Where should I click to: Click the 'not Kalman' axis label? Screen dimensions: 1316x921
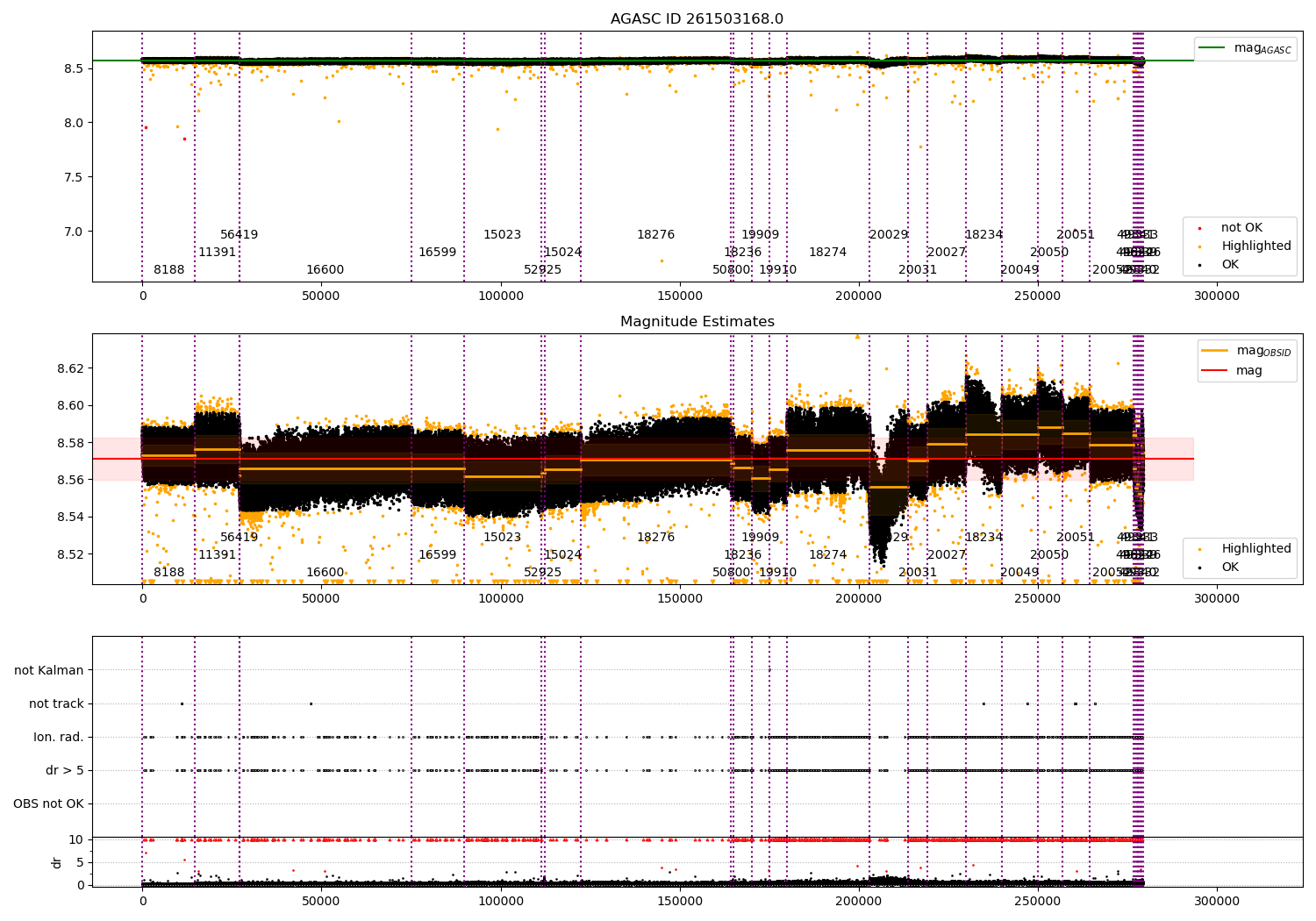pos(49,670)
